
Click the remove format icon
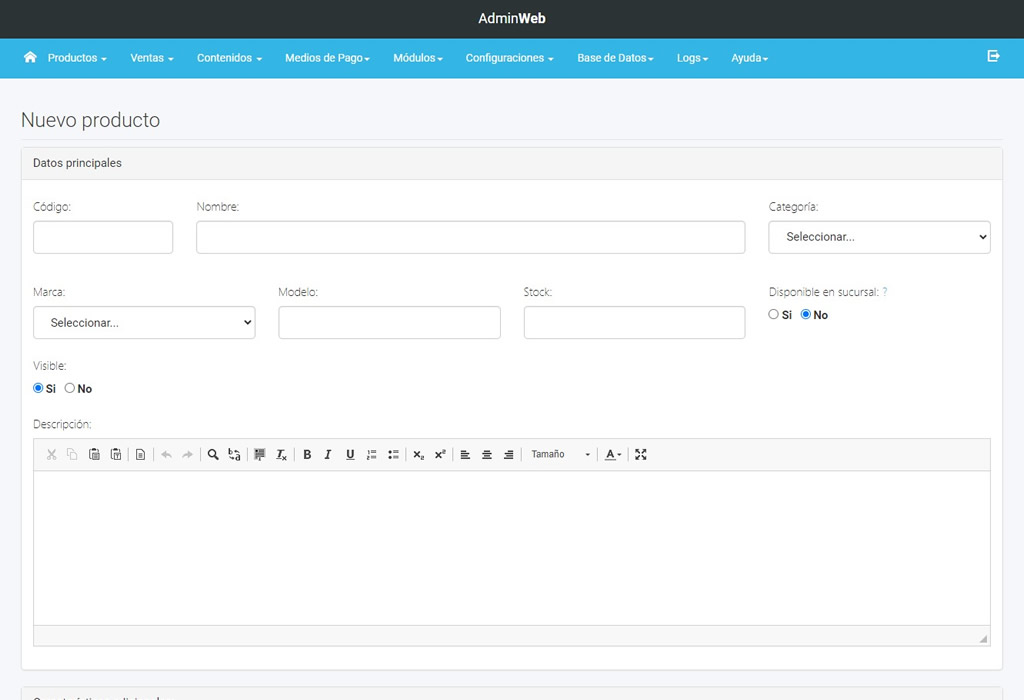pyautogui.click(x=282, y=455)
